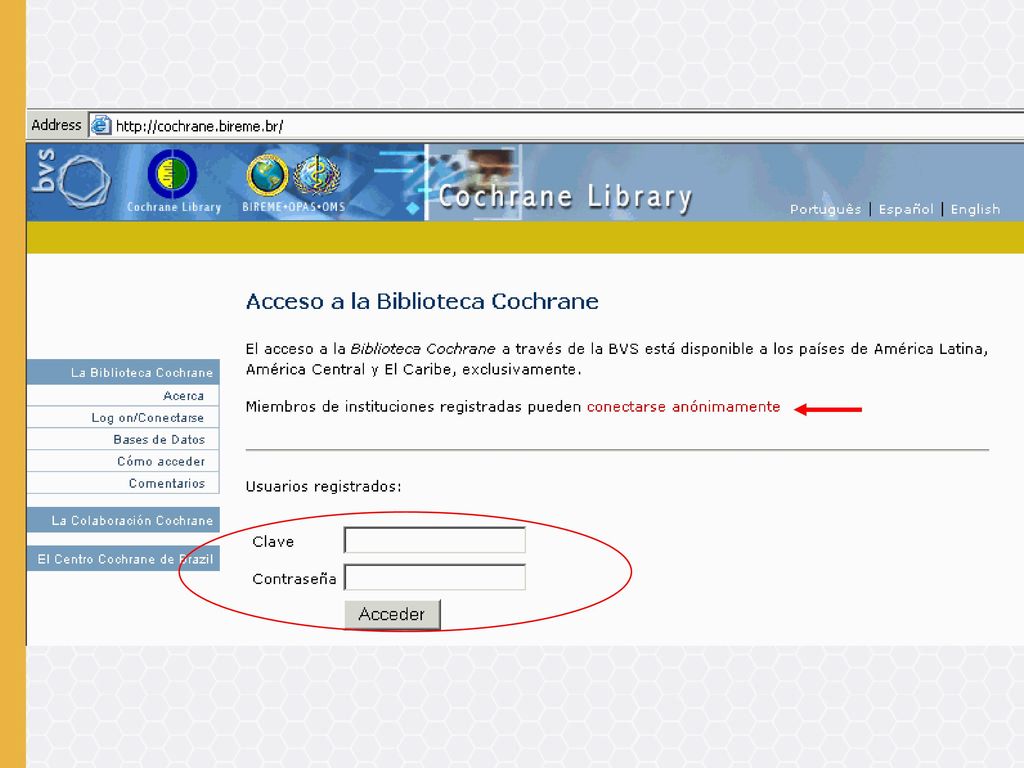Follow the conectarse anónimamente link
1024x768 pixels.
click(683, 406)
